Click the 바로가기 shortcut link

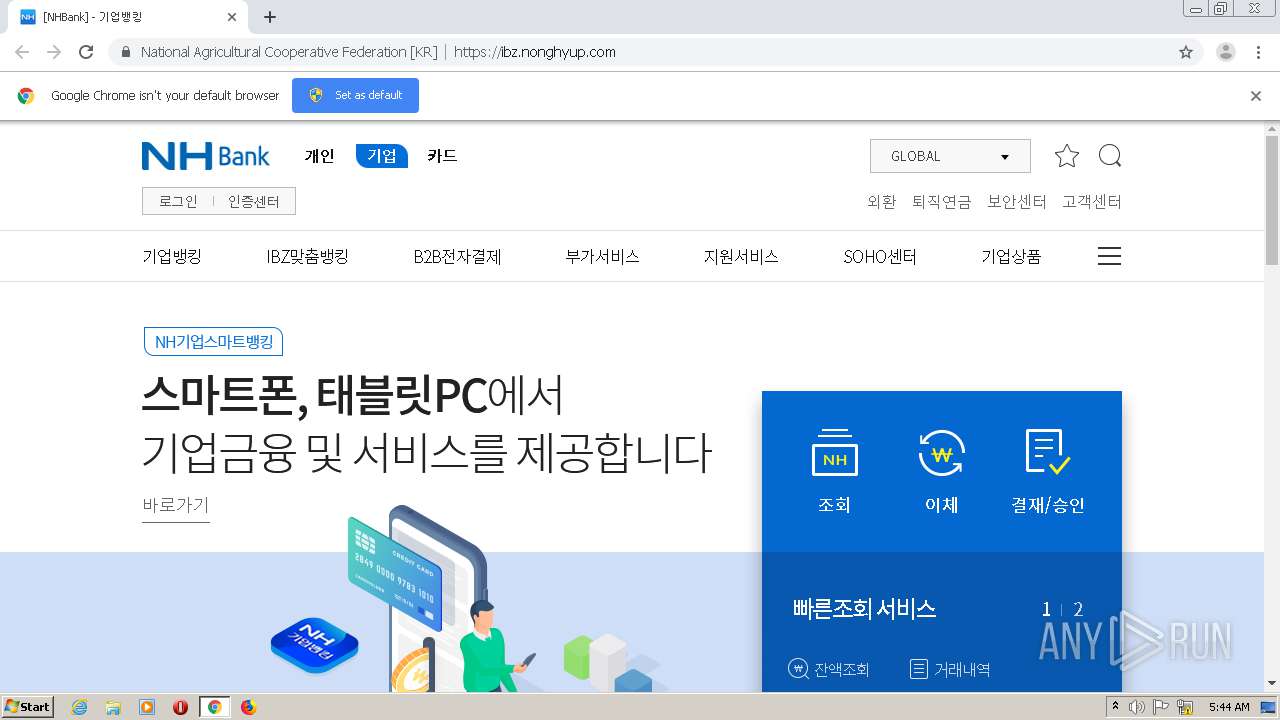tap(176, 506)
